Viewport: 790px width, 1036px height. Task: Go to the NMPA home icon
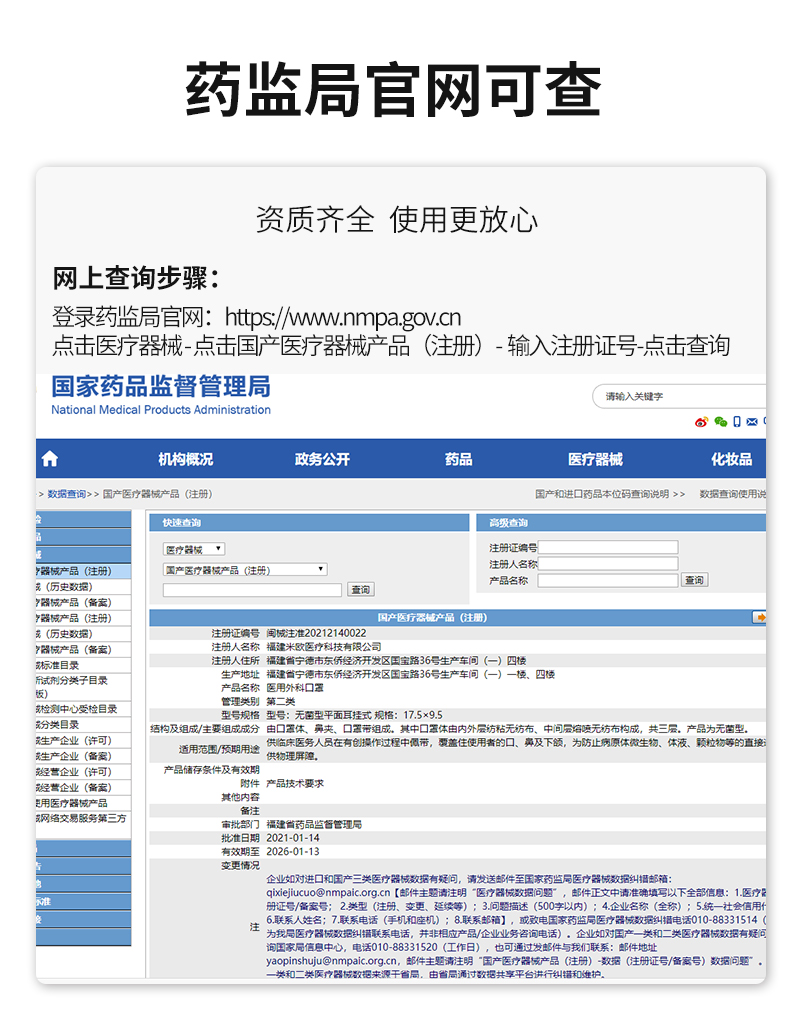[x=50, y=459]
